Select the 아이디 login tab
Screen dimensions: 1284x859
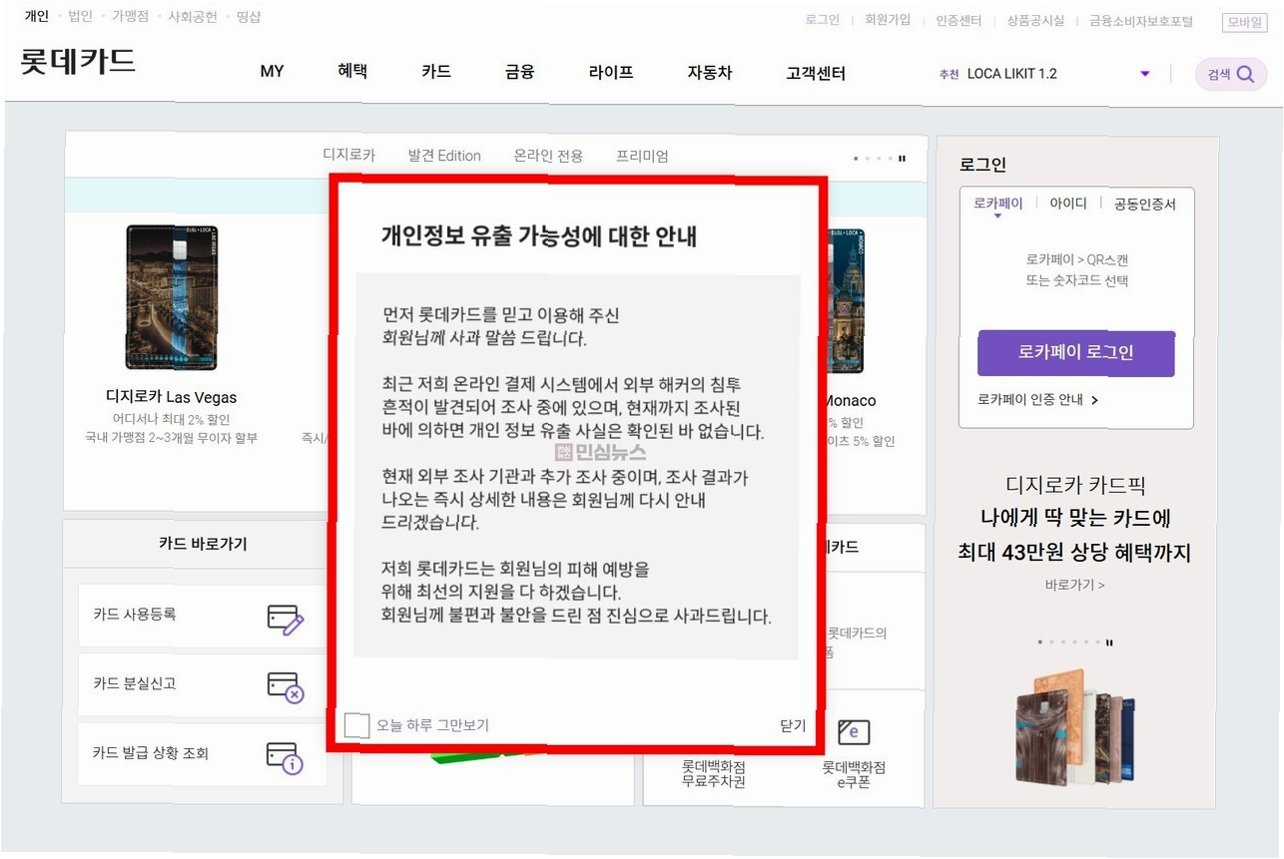(x=1068, y=203)
